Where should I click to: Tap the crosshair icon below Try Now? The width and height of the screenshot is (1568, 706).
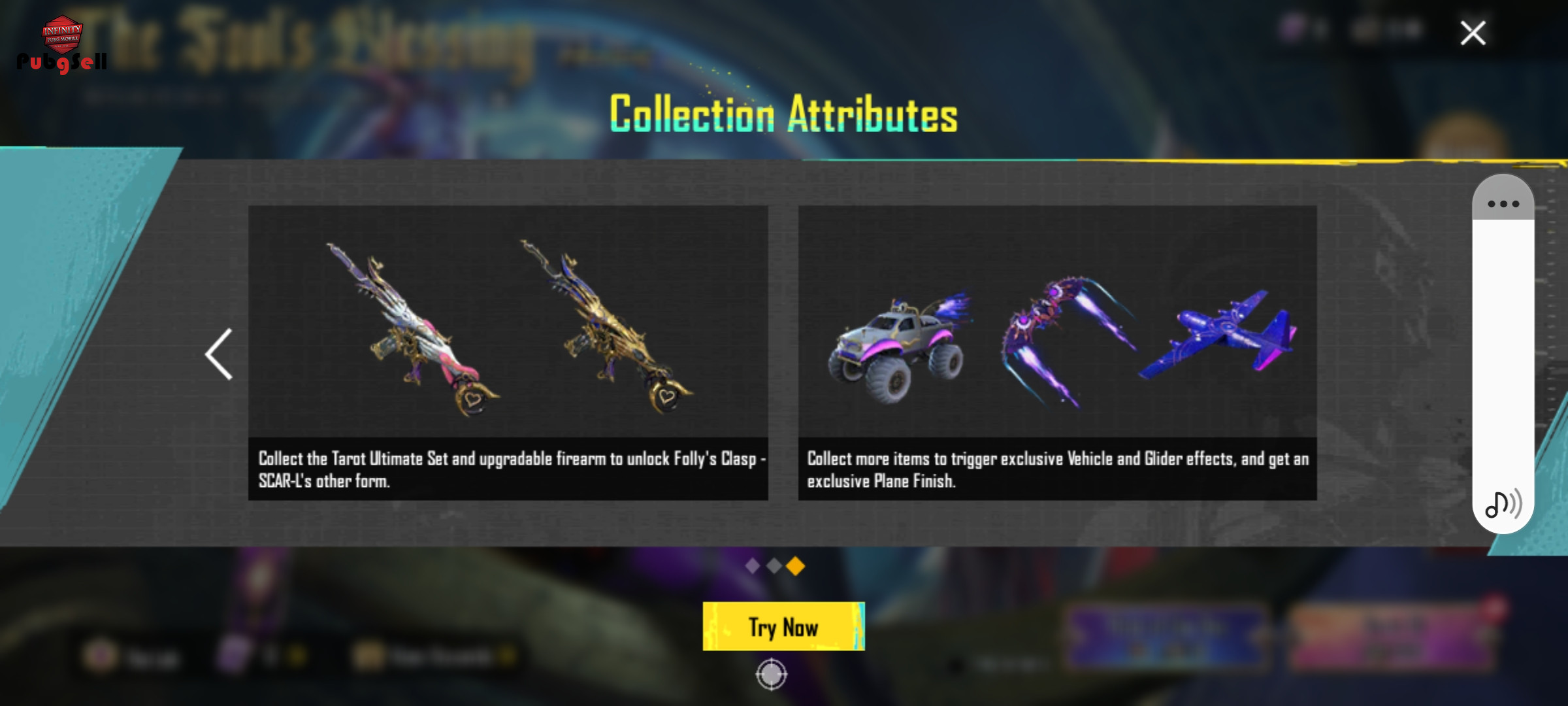click(x=771, y=674)
